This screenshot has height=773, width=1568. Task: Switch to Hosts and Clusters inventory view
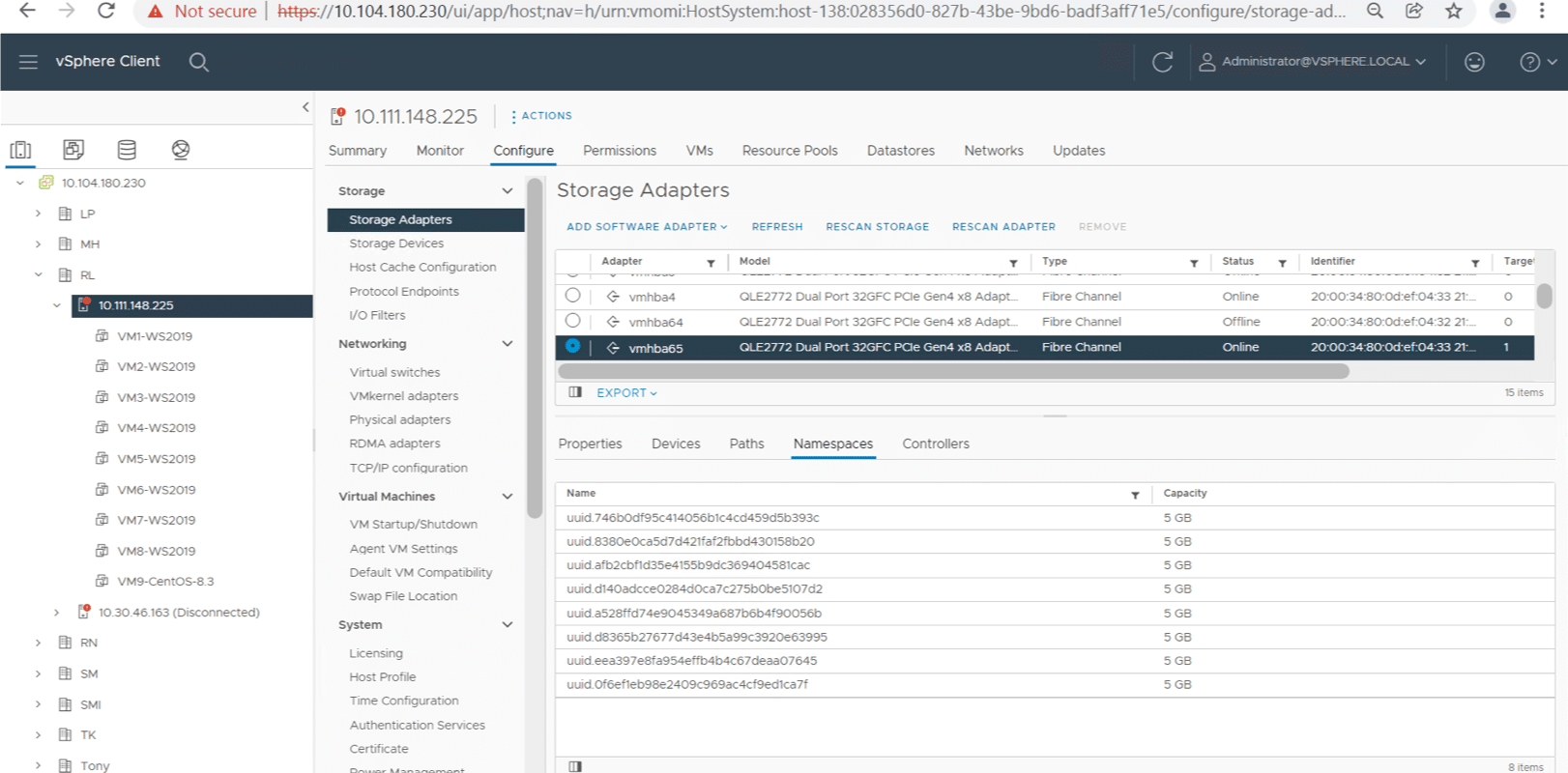pos(20,150)
